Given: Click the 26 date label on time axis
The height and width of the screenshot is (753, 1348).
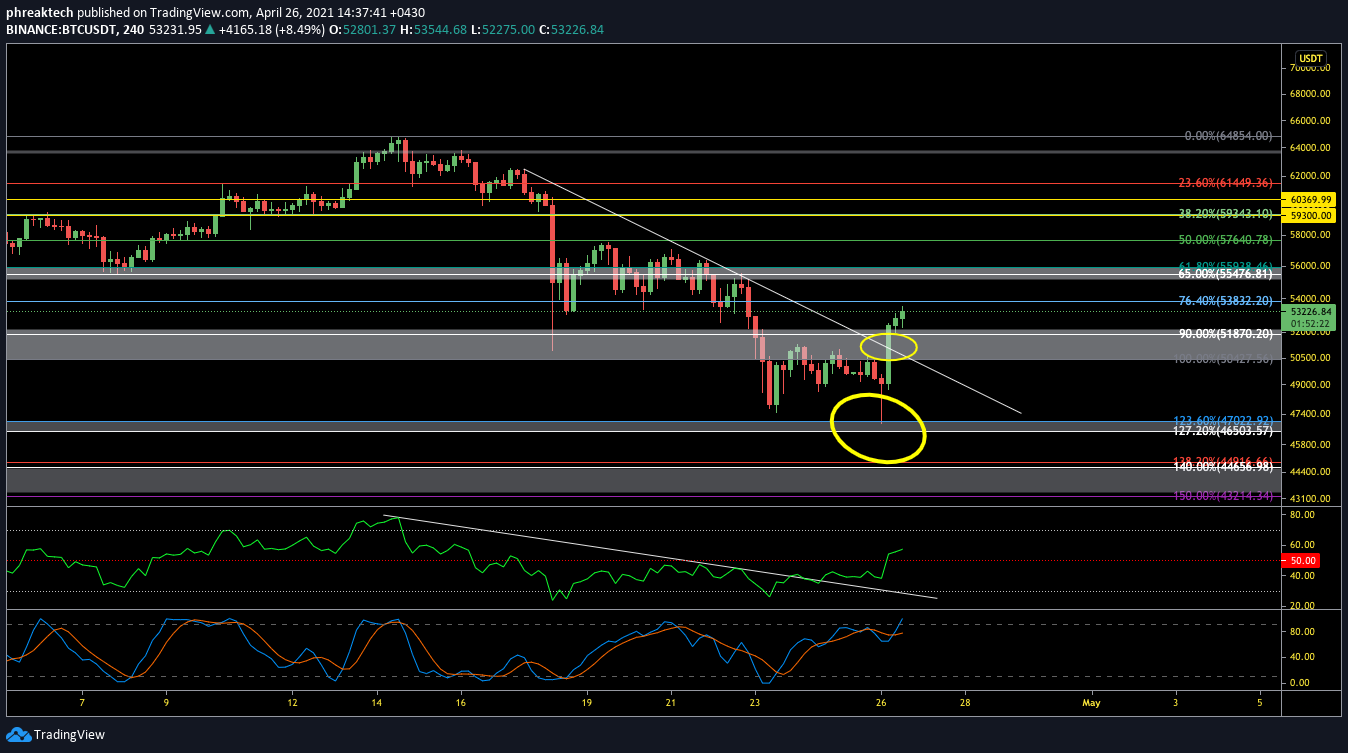Looking at the screenshot, I should tap(881, 703).
